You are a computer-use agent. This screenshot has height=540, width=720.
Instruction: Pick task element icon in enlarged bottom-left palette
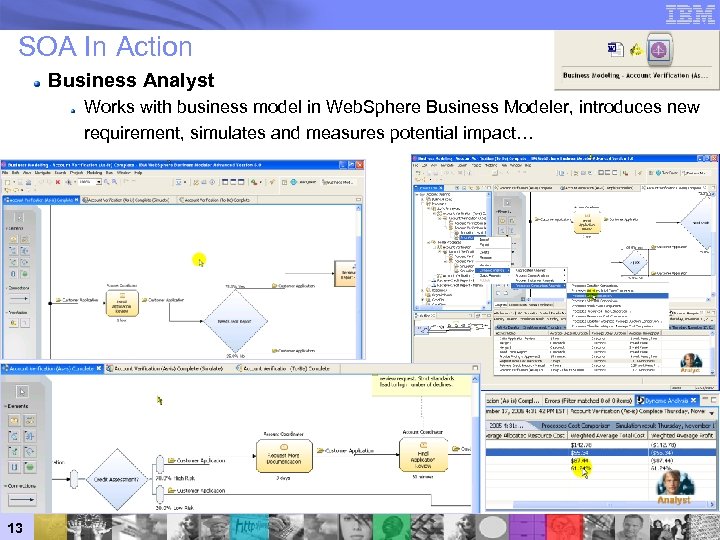(x=14, y=421)
